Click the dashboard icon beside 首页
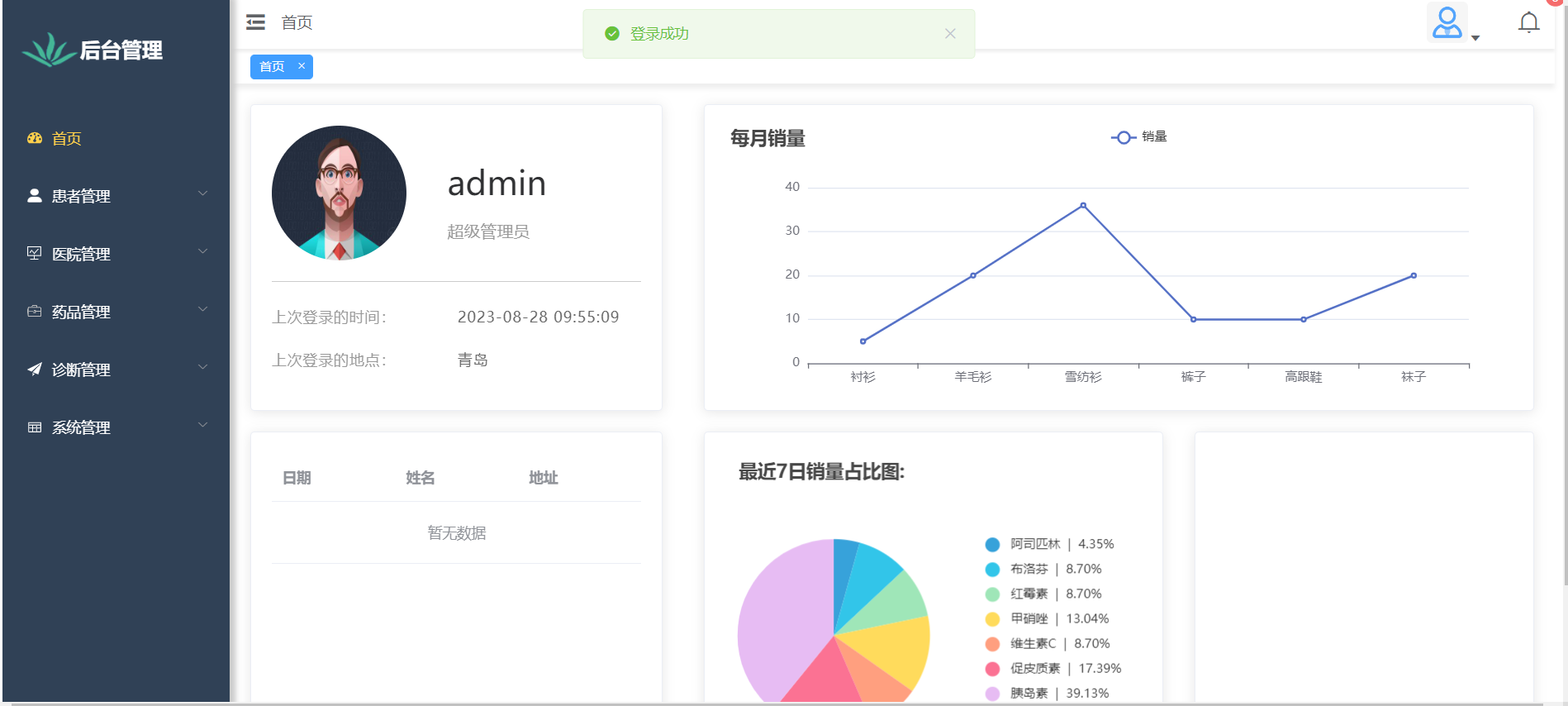The height and width of the screenshot is (706, 1568). pos(35,138)
